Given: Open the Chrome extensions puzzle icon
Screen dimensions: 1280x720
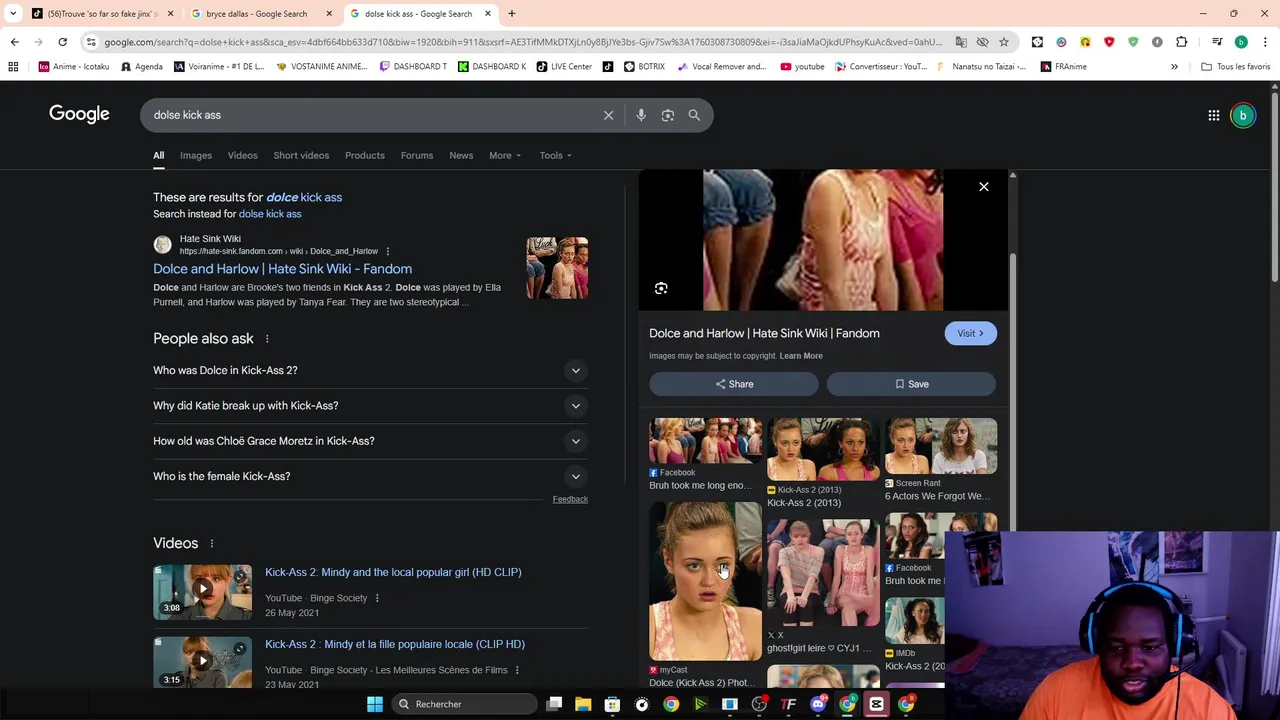Looking at the screenshot, I should coord(1181,42).
